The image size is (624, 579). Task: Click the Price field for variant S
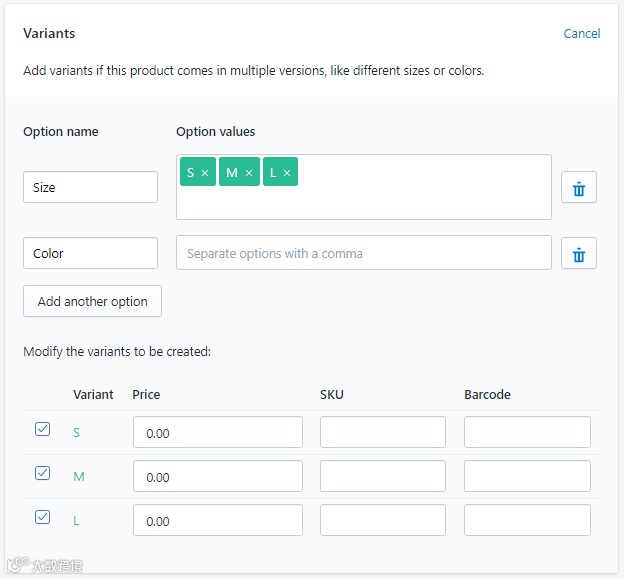pyautogui.click(x=217, y=433)
